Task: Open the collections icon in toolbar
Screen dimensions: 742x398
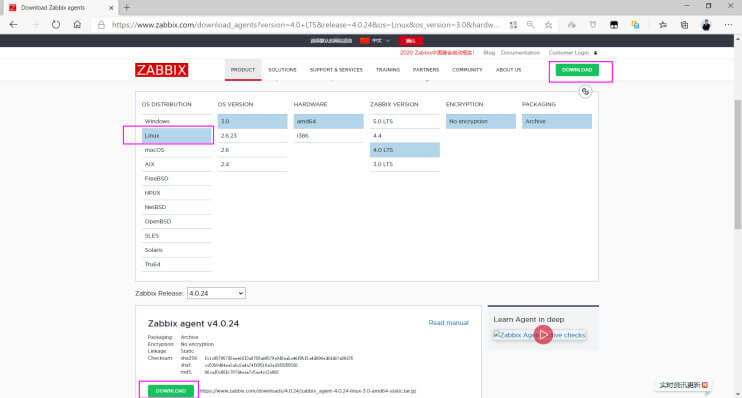Action: [x=684, y=25]
